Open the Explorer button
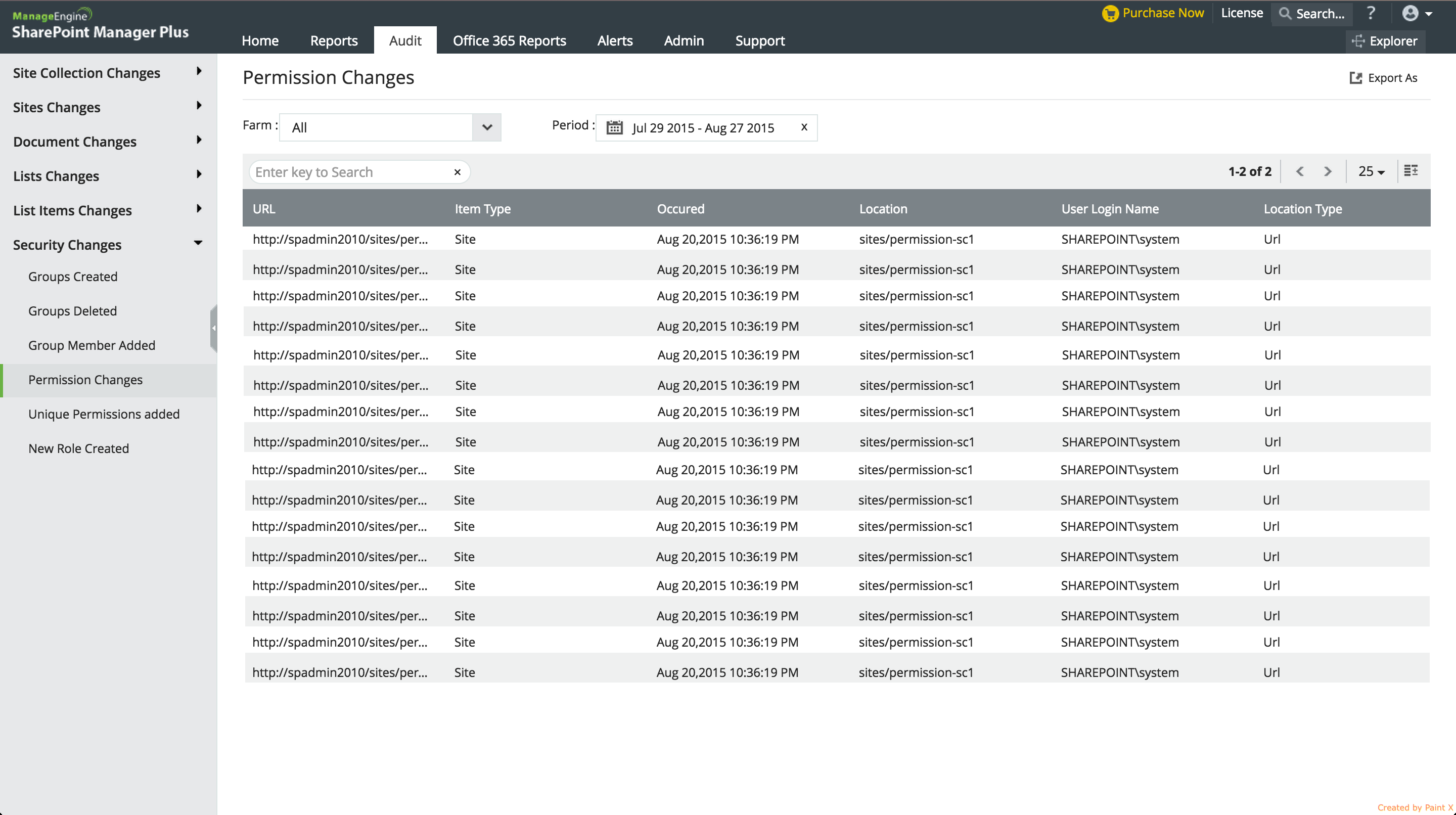The height and width of the screenshot is (815, 1456). tap(1385, 40)
